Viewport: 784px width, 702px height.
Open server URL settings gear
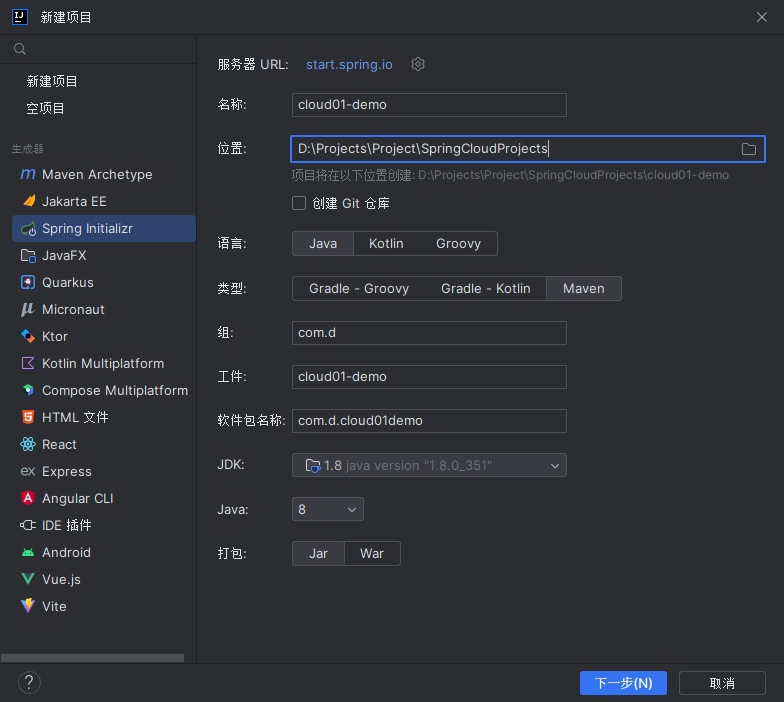click(418, 64)
